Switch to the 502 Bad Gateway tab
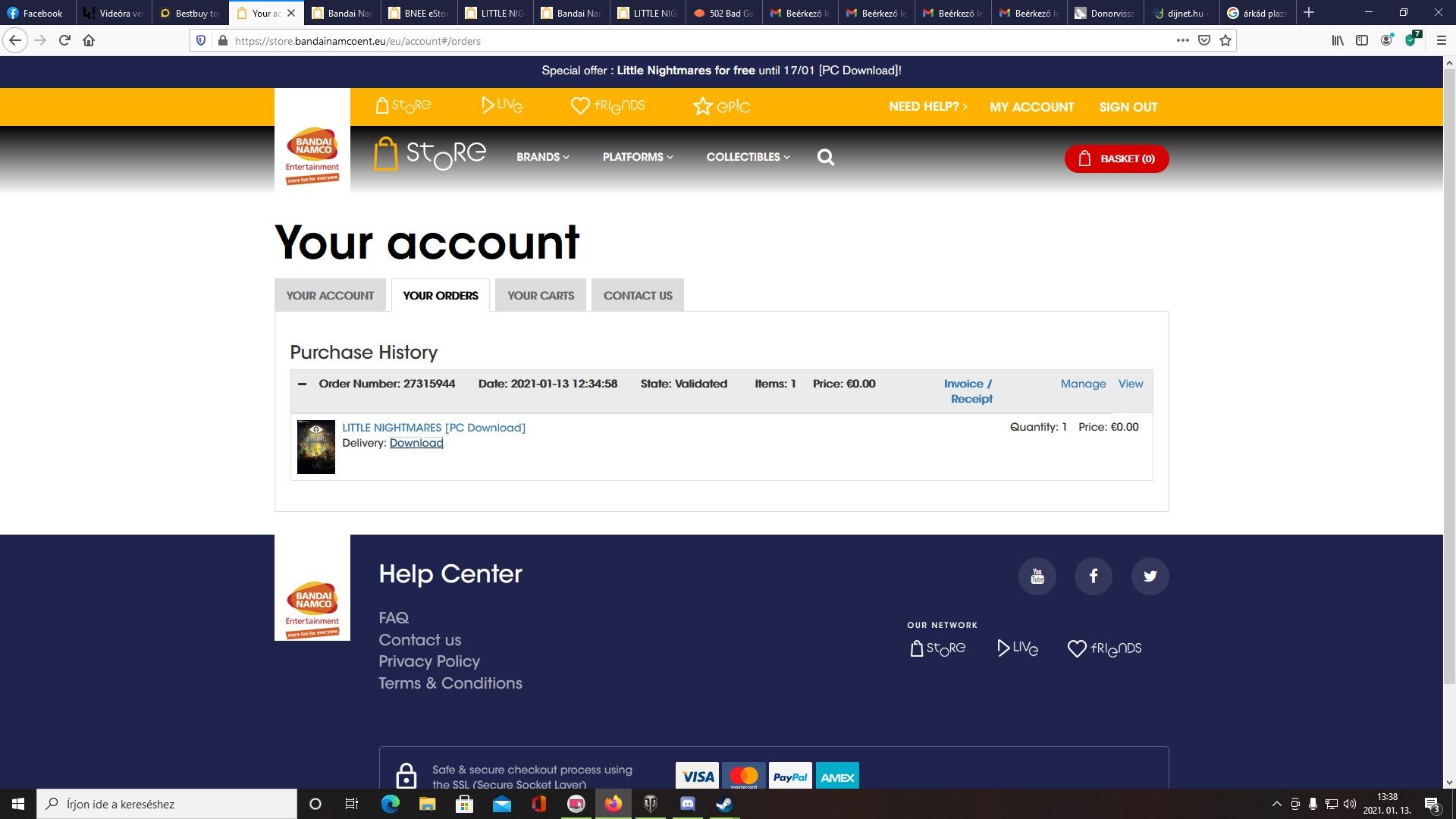1456x819 pixels. 723,13
